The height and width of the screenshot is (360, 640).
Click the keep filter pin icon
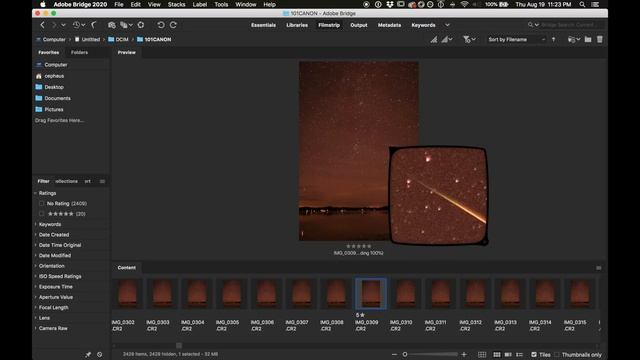pyautogui.click(x=88, y=355)
